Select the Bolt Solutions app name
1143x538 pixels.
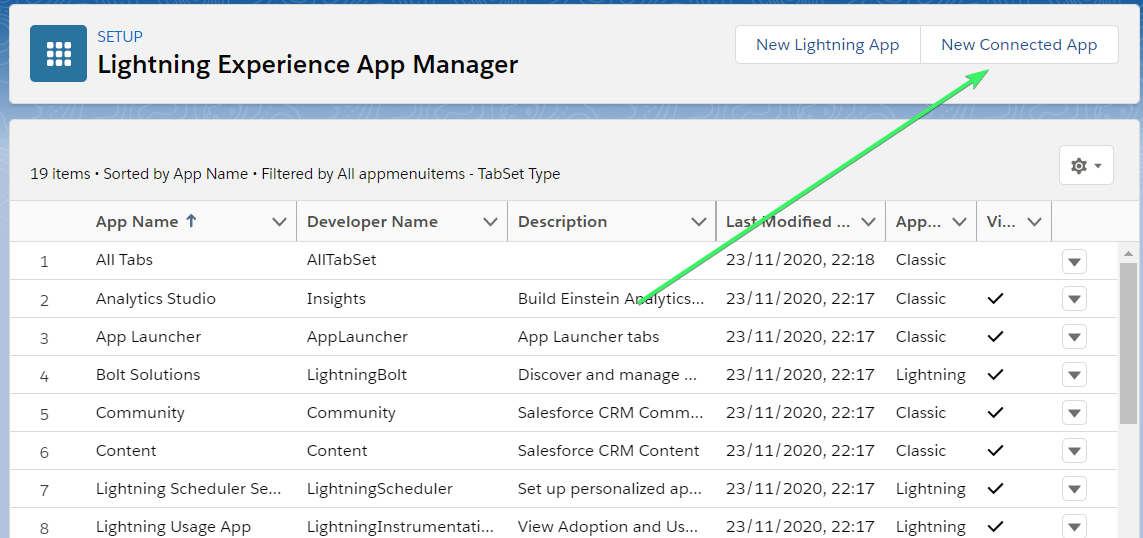point(148,375)
